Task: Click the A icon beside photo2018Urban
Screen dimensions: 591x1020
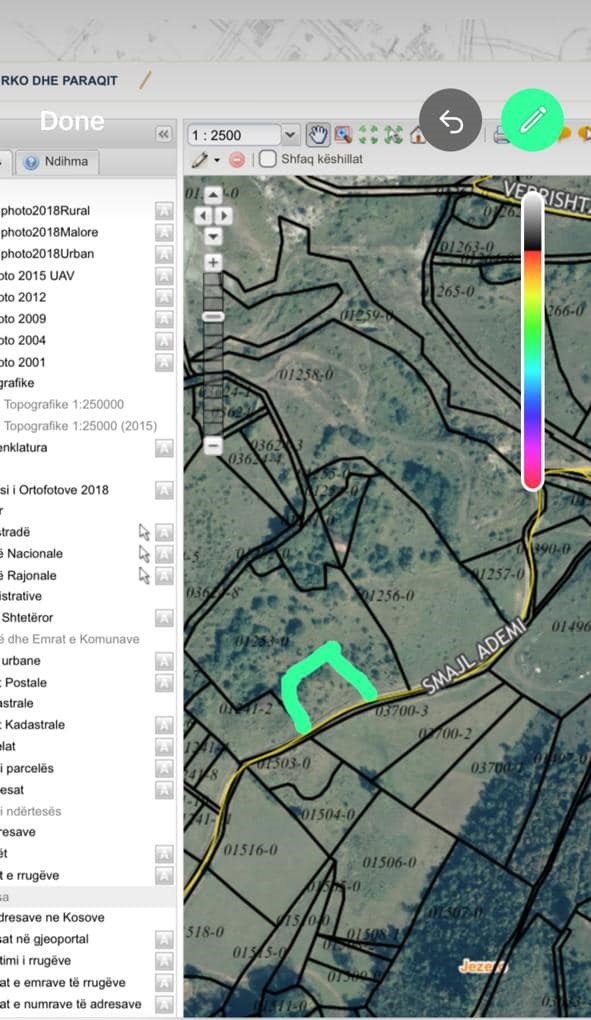Action: pyautogui.click(x=164, y=254)
